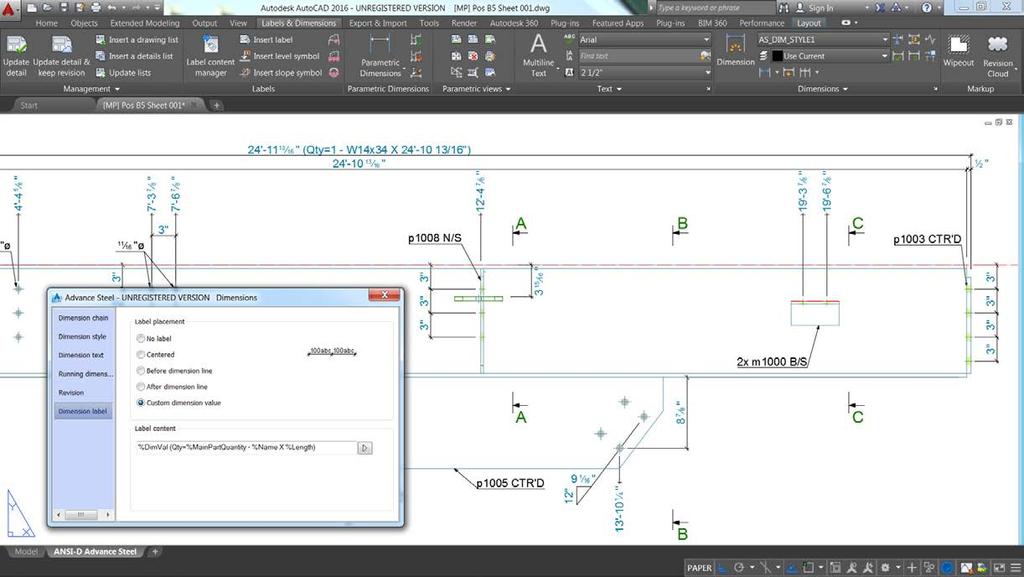
Task: Open the Extended Modeling ribbon tab
Action: [x=145, y=23]
